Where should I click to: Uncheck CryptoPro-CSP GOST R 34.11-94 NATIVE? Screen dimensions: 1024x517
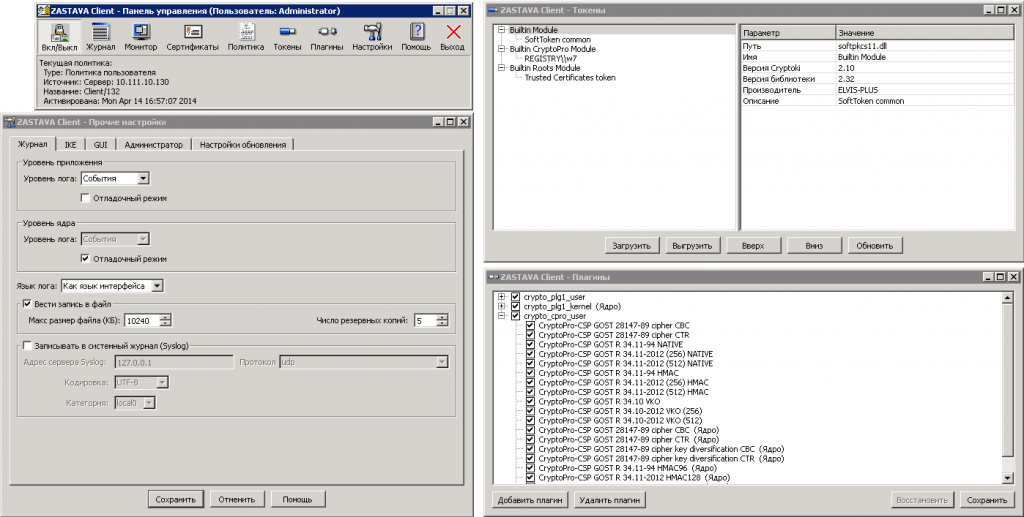(530, 344)
